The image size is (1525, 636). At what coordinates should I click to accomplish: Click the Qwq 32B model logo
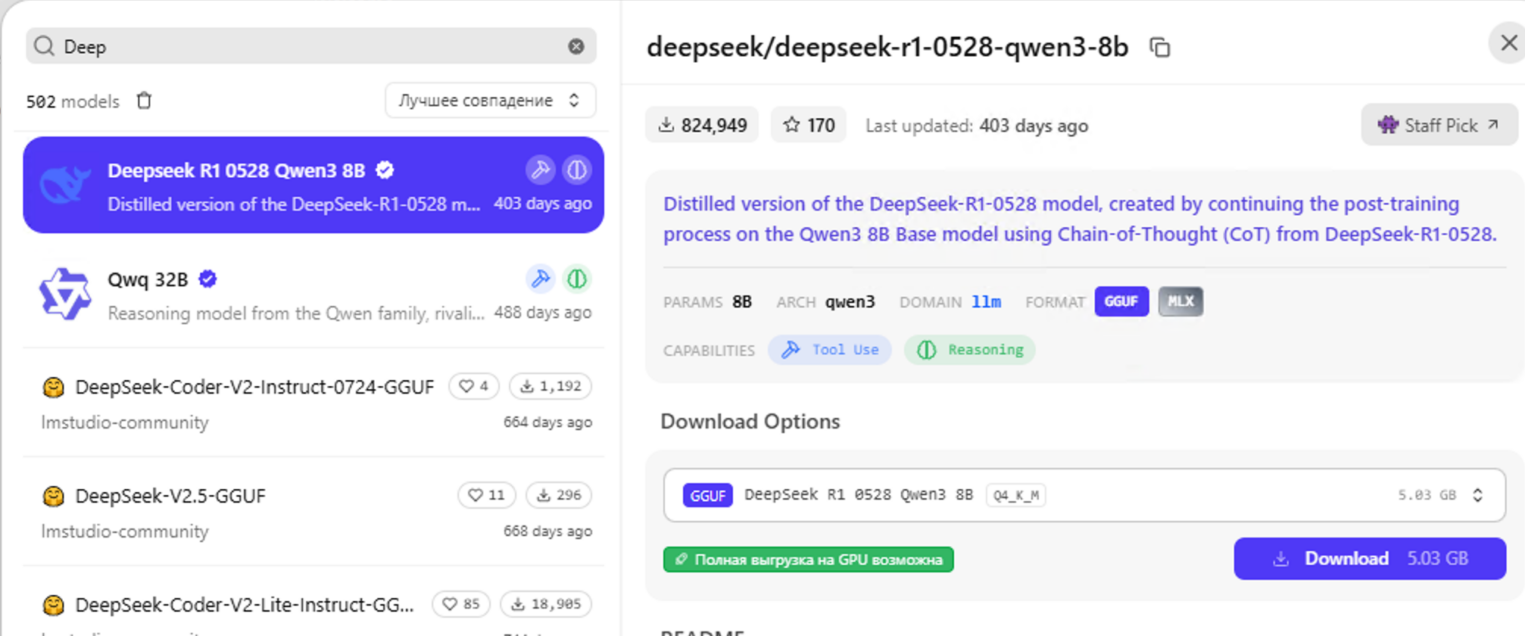pos(65,294)
